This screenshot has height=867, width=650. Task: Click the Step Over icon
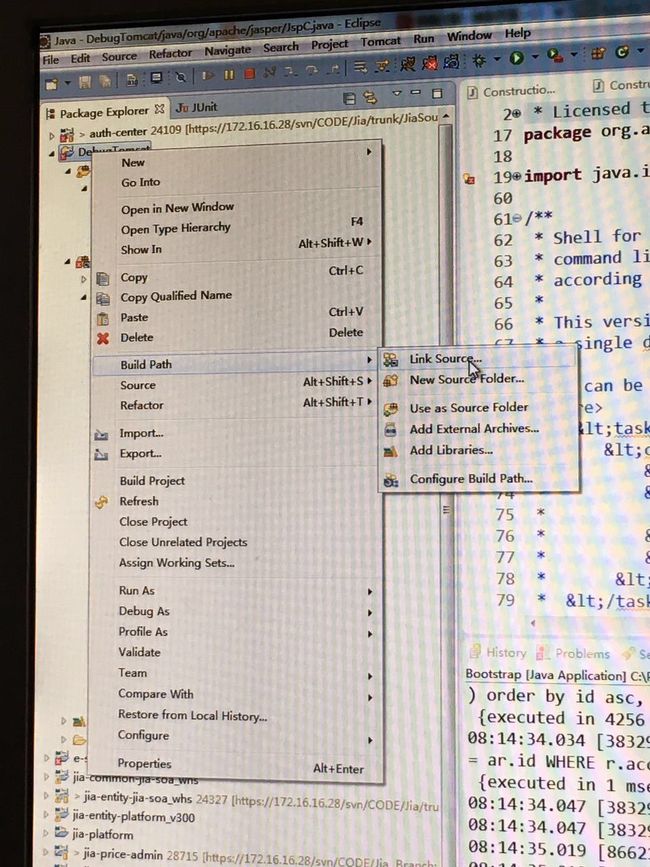click(x=312, y=70)
